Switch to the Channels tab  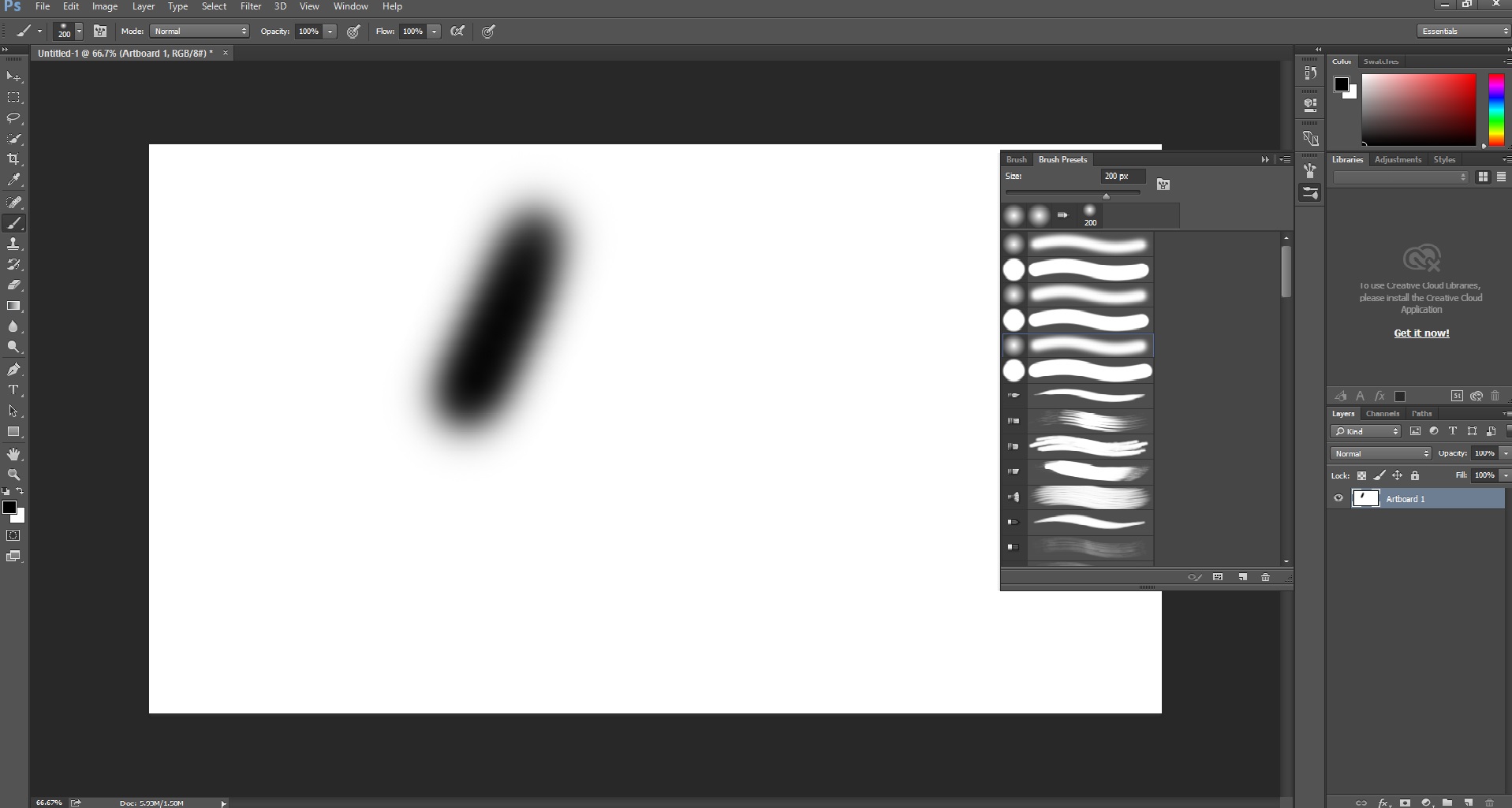pyautogui.click(x=1382, y=414)
